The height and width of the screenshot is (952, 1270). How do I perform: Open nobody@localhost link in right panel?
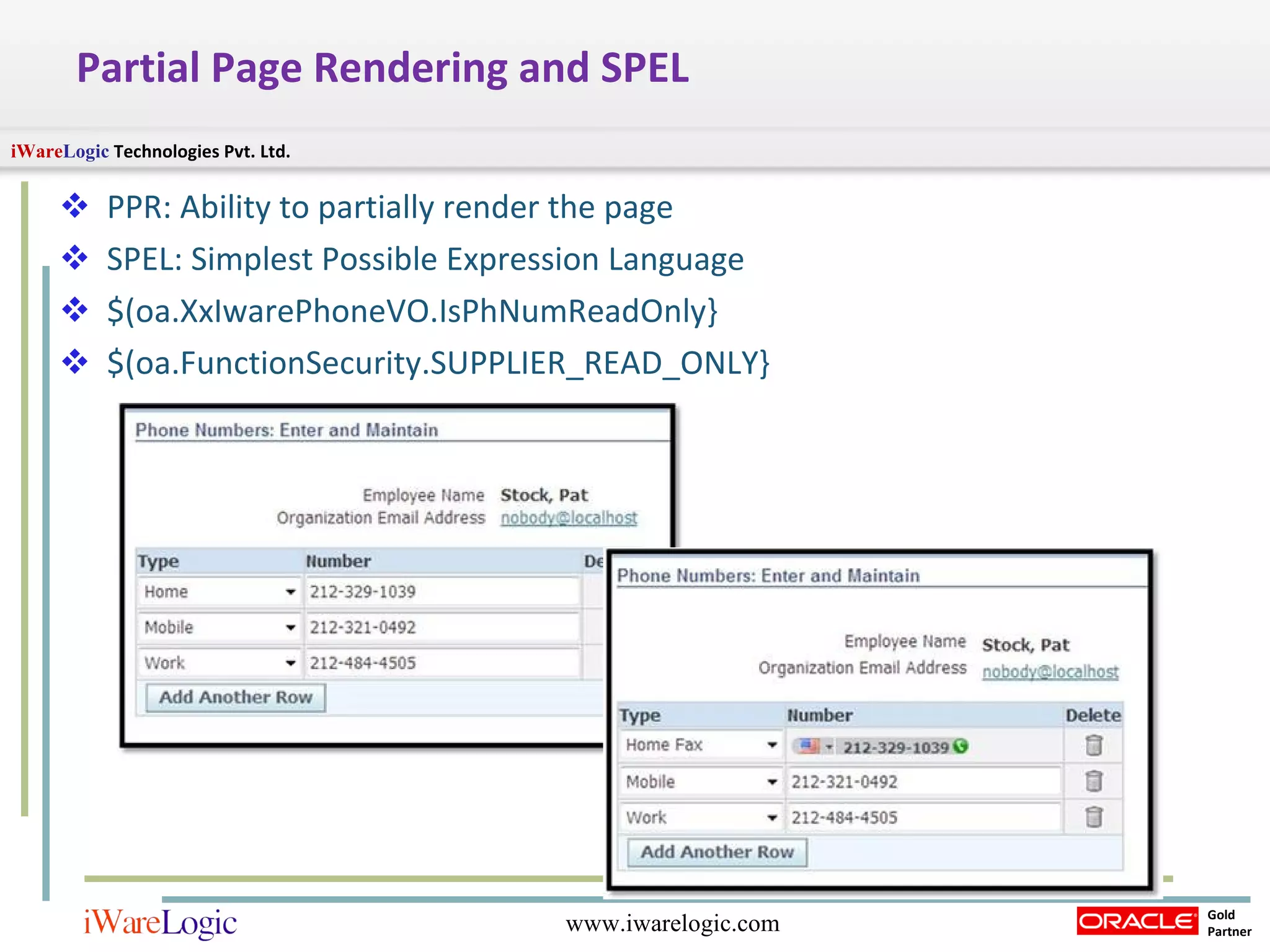[x=1050, y=672]
